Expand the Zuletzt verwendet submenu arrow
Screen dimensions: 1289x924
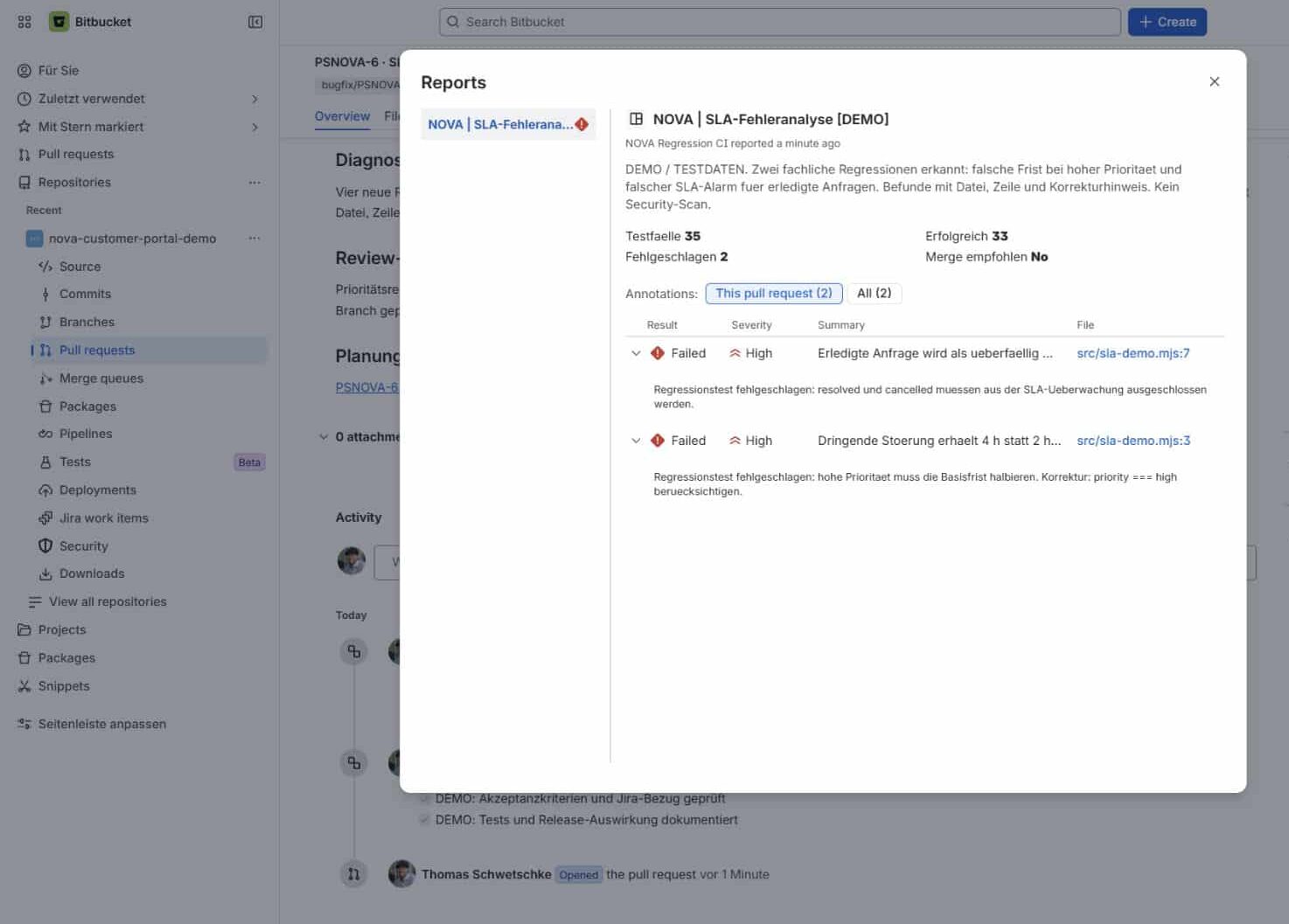coord(254,99)
